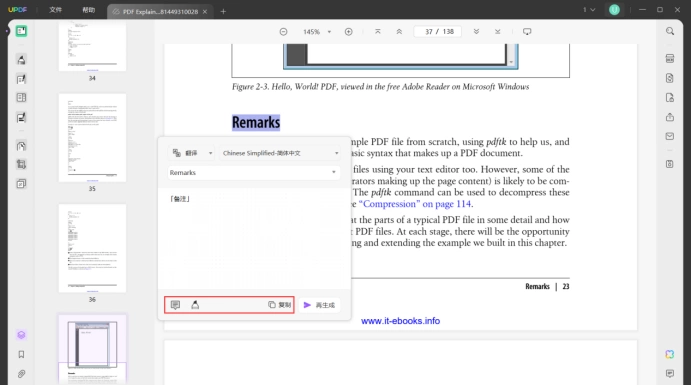Open the bookmark panel in left sidebar
The height and width of the screenshot is (385, 691).
pos(21,355)
